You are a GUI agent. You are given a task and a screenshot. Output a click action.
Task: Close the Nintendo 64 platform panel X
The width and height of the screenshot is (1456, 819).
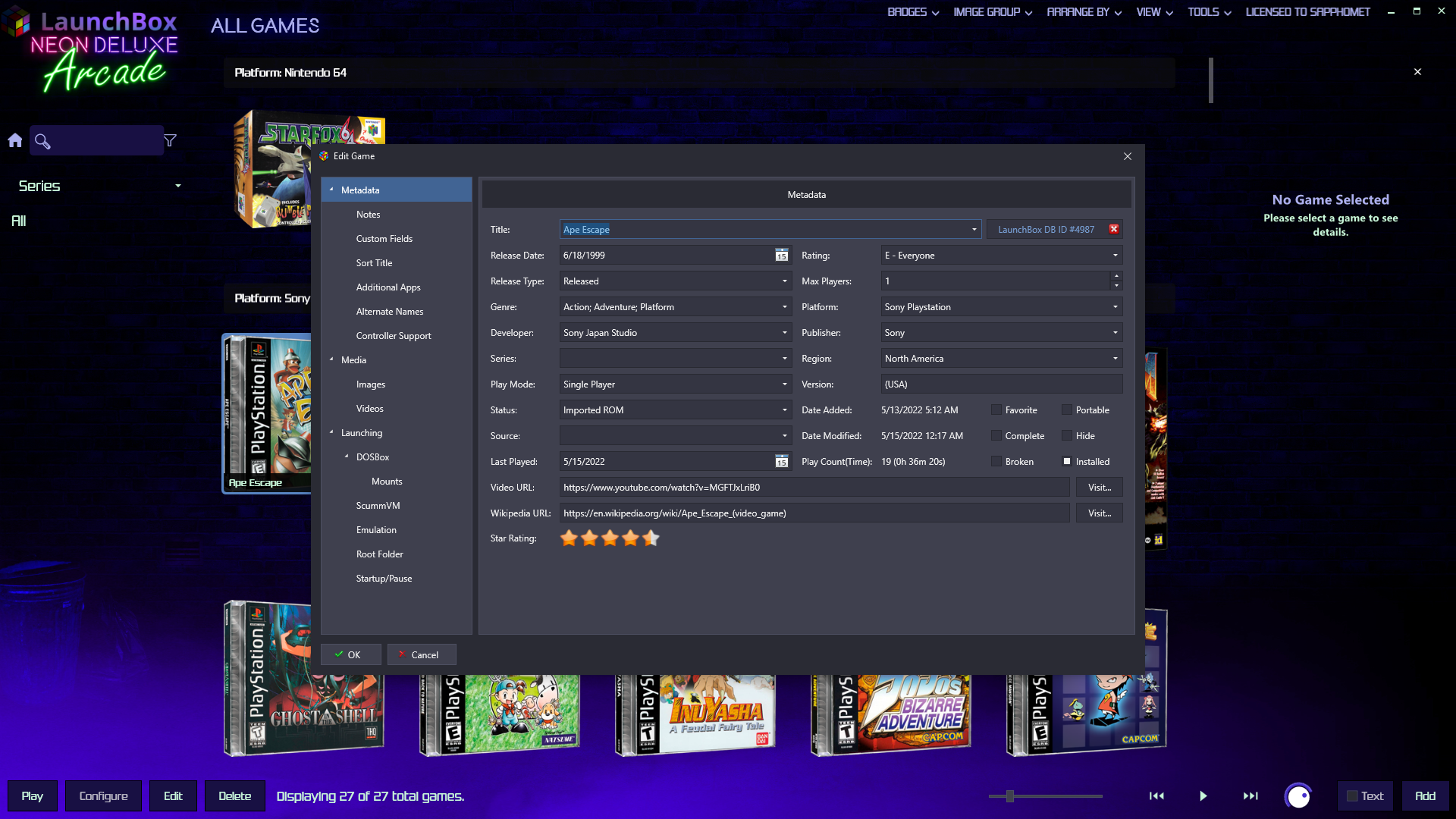1417,72
